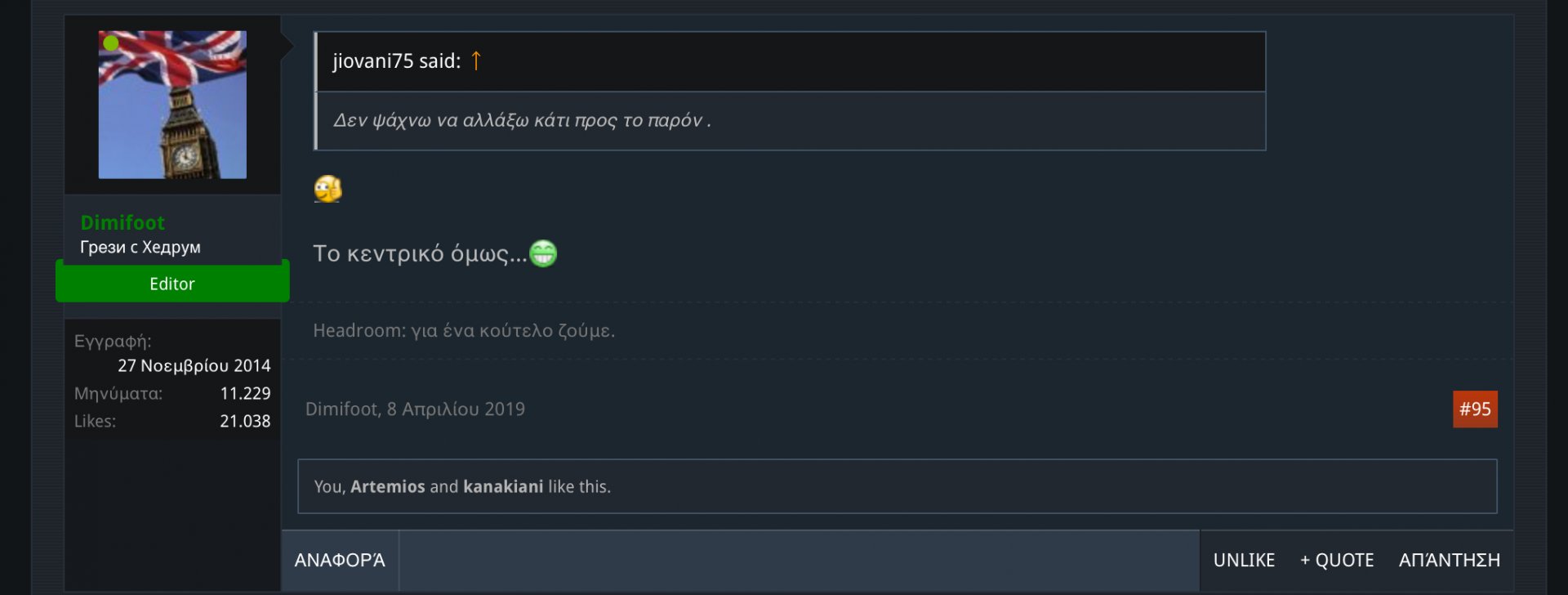
Task: Report the post with ΑΝΑΦΟΡΆ
Action: coord(340,560)
